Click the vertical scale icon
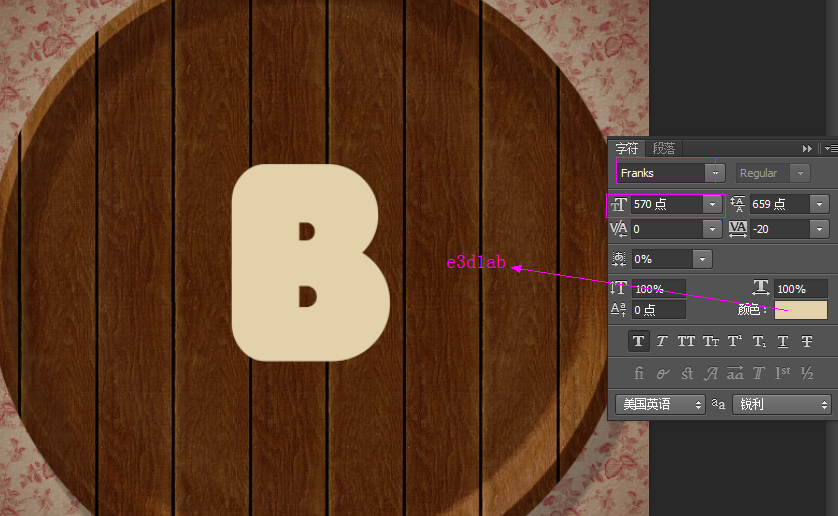Screen dimensions: 838x516 (618, 288)
